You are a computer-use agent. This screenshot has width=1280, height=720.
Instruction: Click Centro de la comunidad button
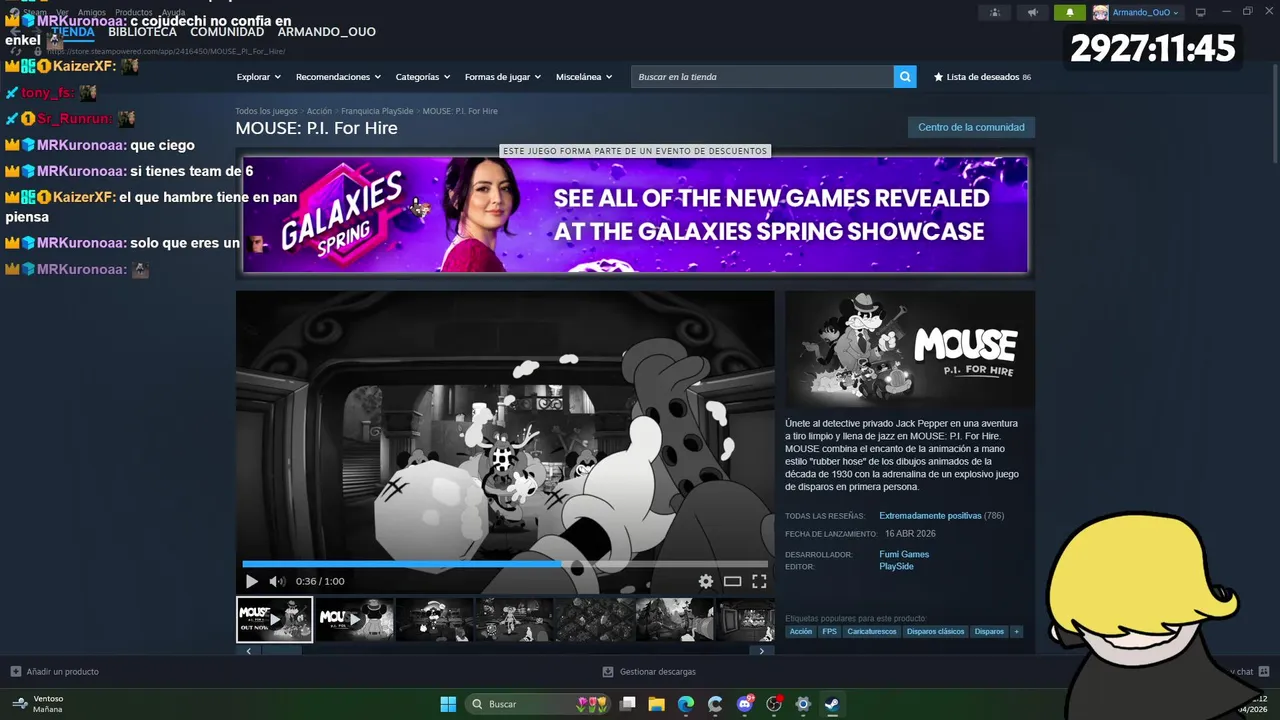(x=971, y=127)
